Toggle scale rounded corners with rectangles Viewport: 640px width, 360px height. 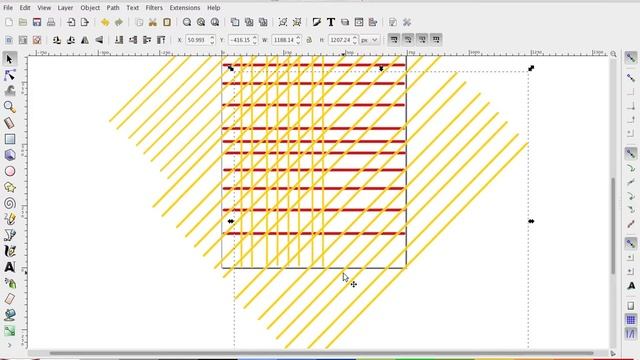pos(408,40)
